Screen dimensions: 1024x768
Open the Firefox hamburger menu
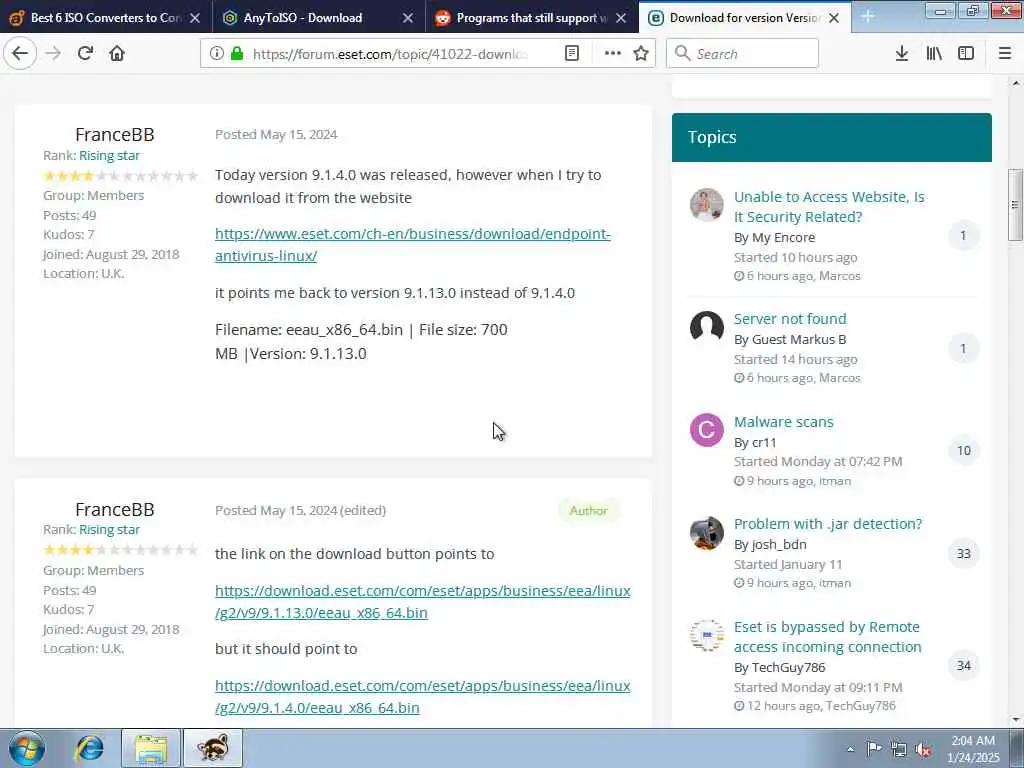(x=1005, y=54)
